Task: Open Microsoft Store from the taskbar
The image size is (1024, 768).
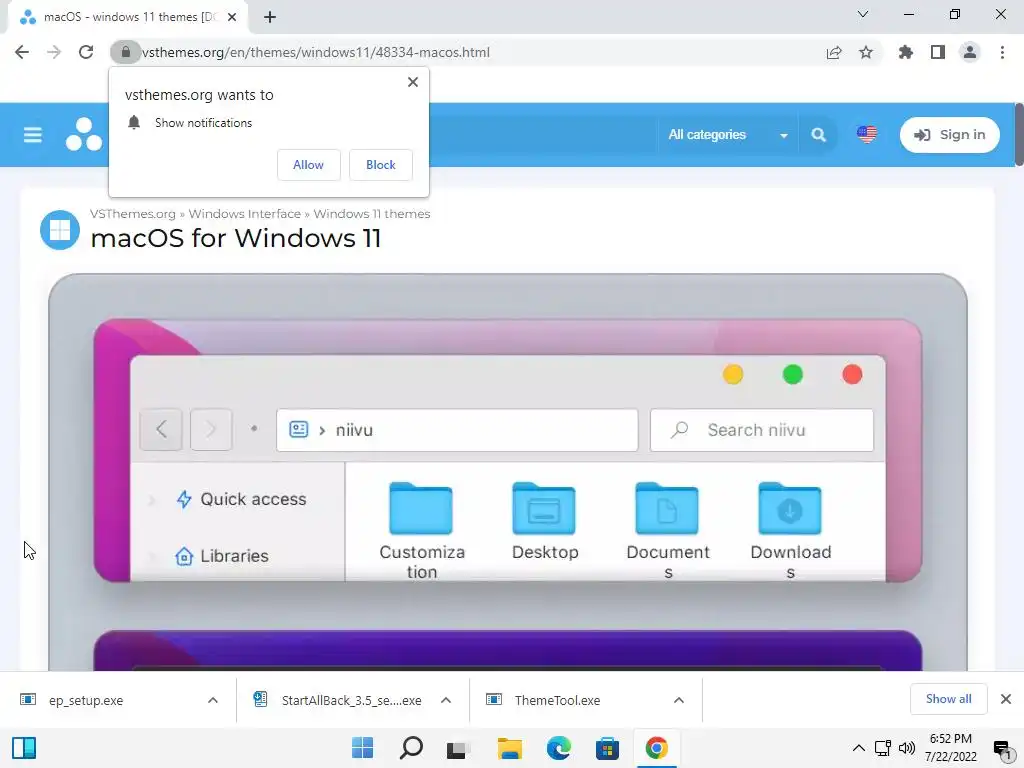Action: tap(607, 748)
